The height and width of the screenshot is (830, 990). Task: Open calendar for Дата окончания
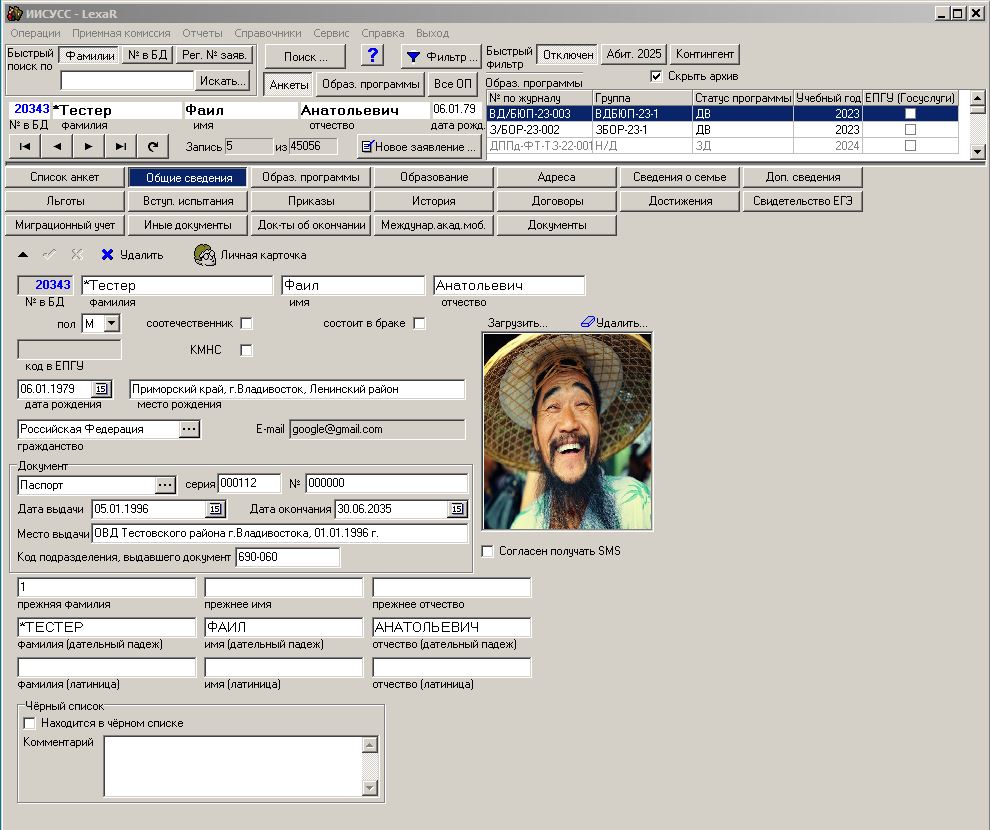(x=457, y=509)
